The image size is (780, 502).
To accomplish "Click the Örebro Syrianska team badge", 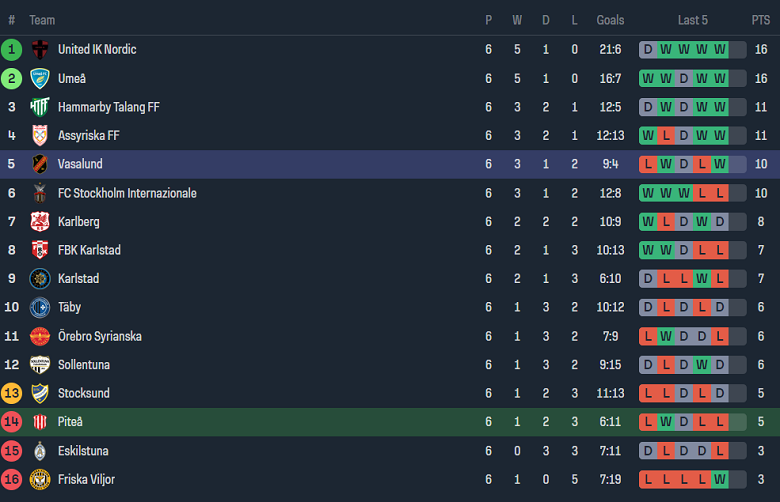I will tap(40, 336).
